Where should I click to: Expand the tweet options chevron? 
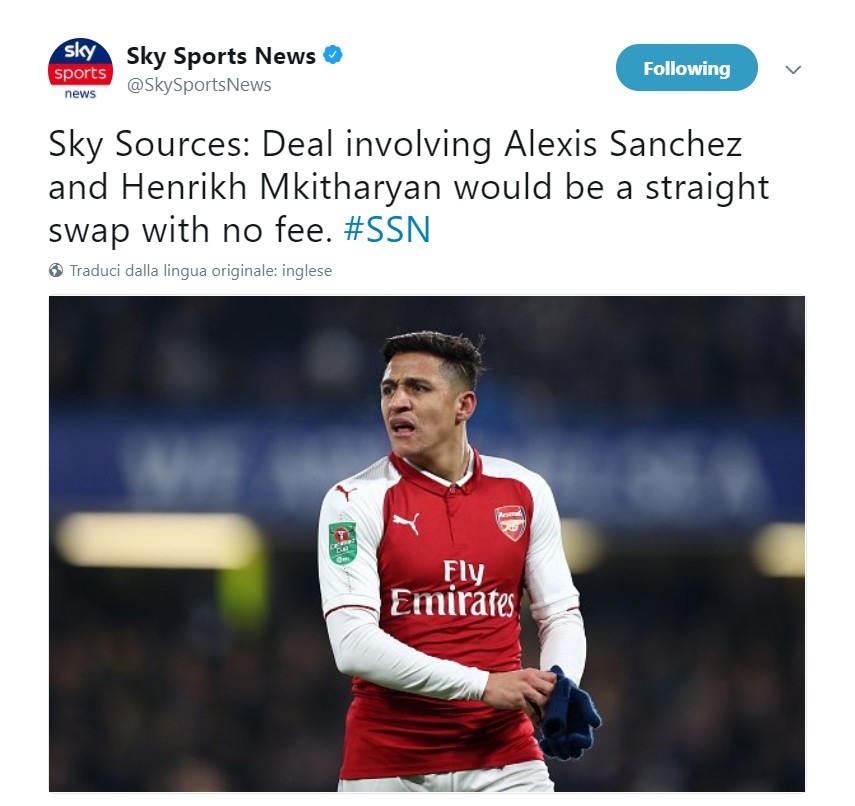click(793, 69)
